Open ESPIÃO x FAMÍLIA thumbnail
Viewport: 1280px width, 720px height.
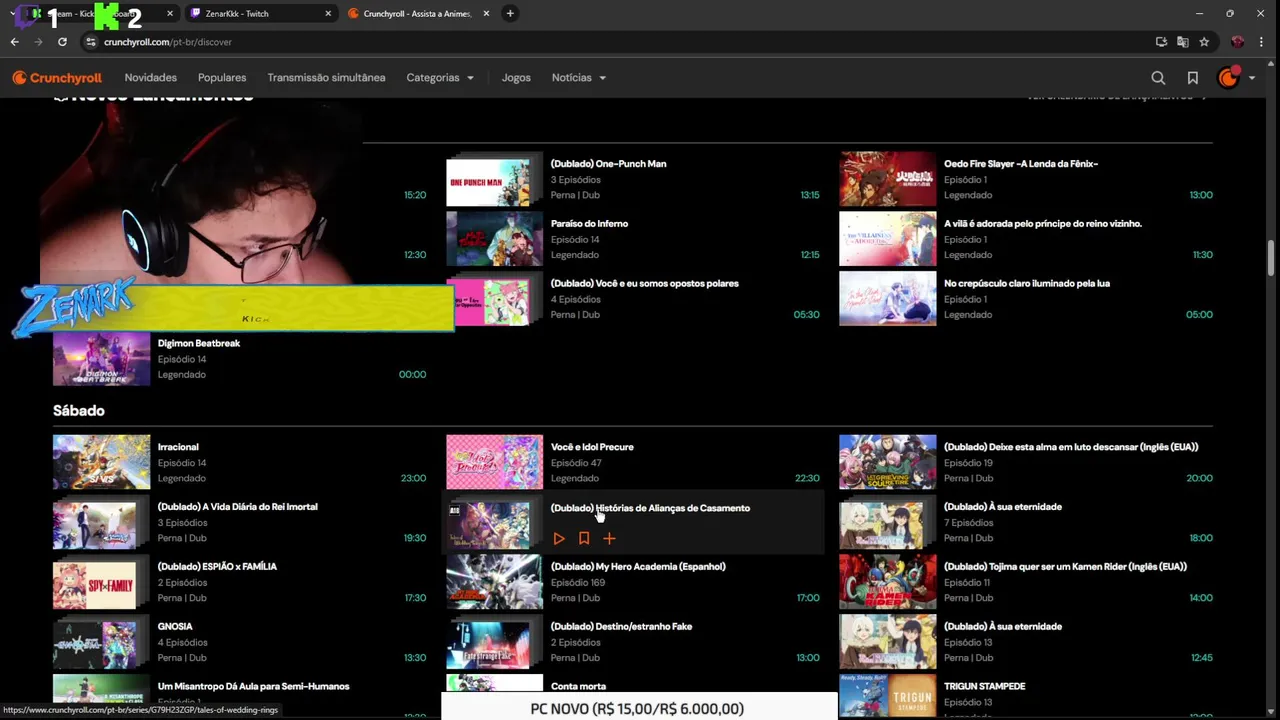(101, 582)
